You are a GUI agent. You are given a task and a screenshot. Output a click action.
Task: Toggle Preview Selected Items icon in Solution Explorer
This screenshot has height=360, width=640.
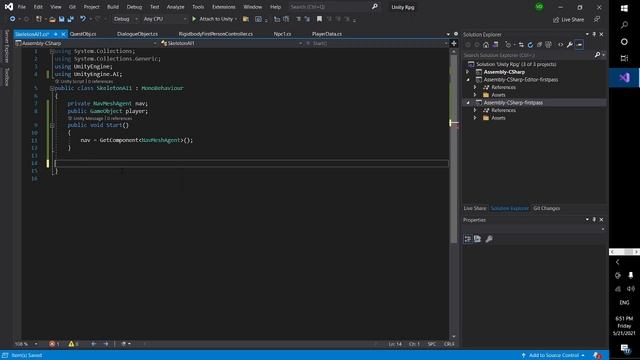tap(579, 45)
